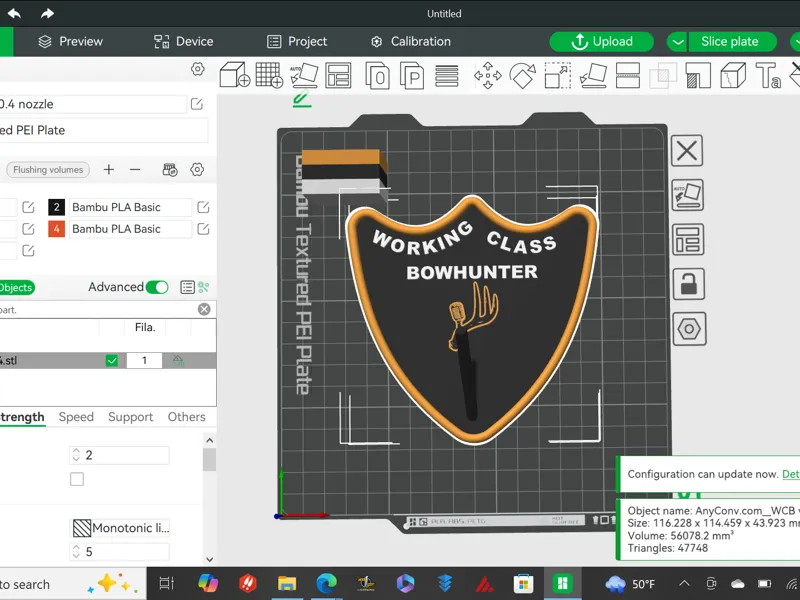Activate the Rotate tool
The image size is (800, 600).
coord(522,76)
